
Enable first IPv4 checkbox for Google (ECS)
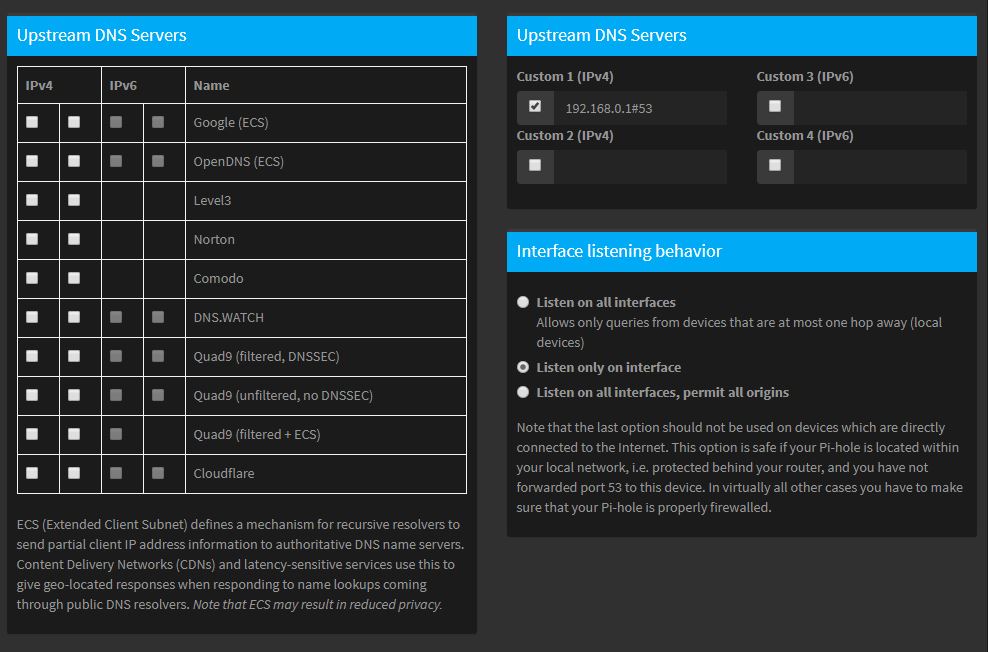coord(32,122)
